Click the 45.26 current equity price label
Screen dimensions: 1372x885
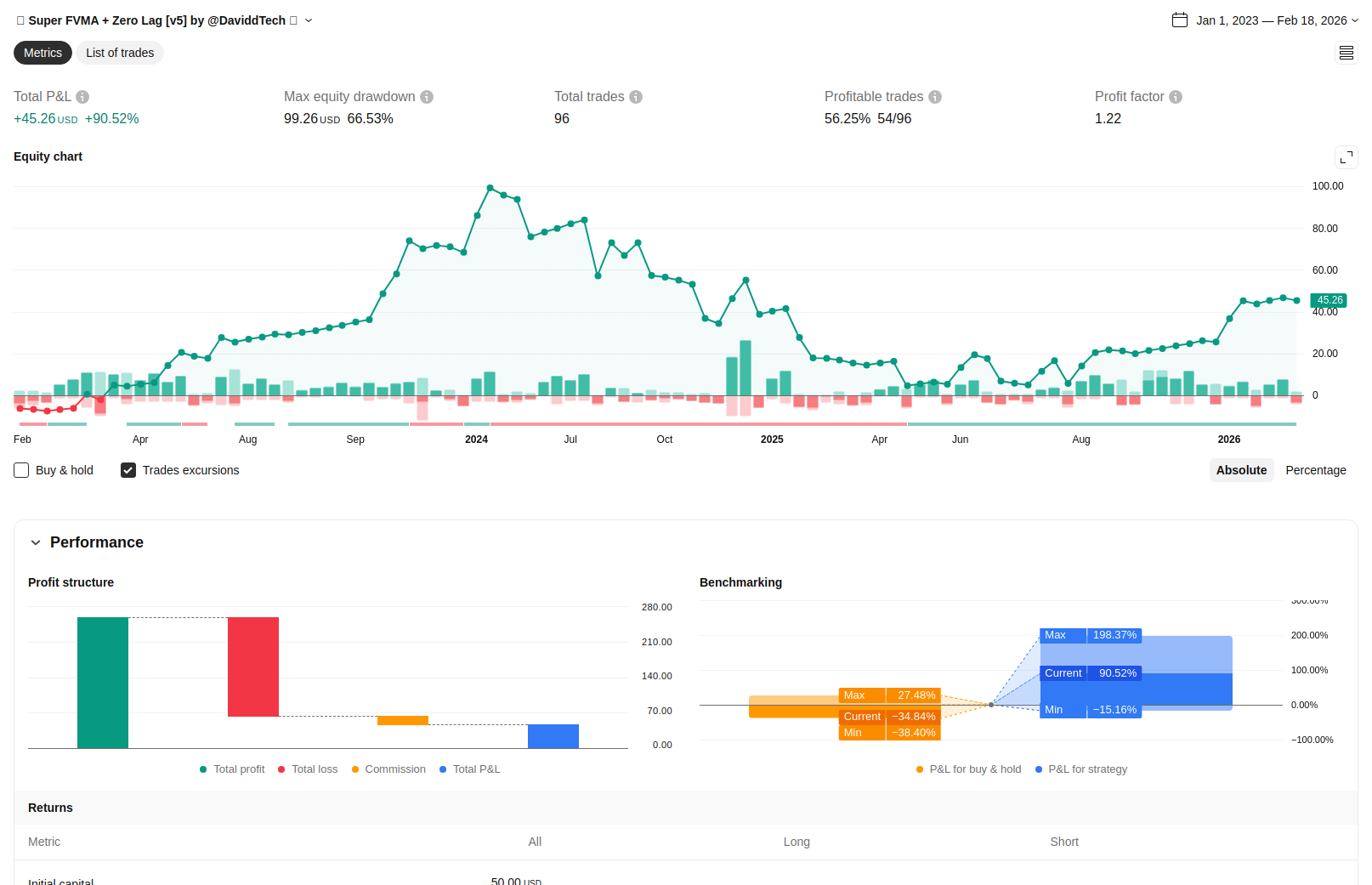coord(1329,300)
